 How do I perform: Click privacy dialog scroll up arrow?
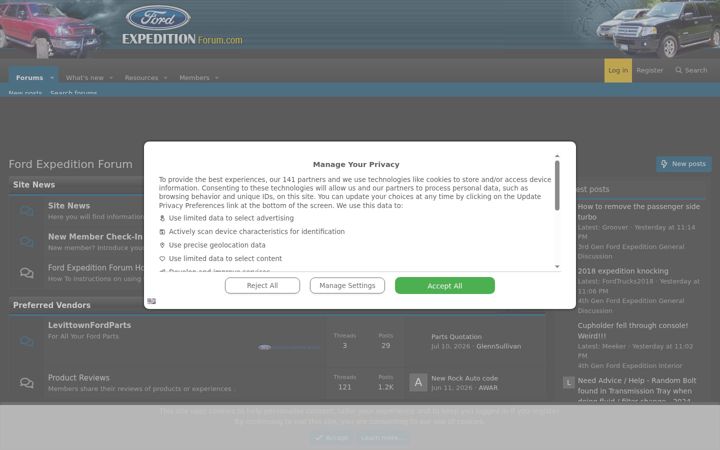click(x=557, y=157)
